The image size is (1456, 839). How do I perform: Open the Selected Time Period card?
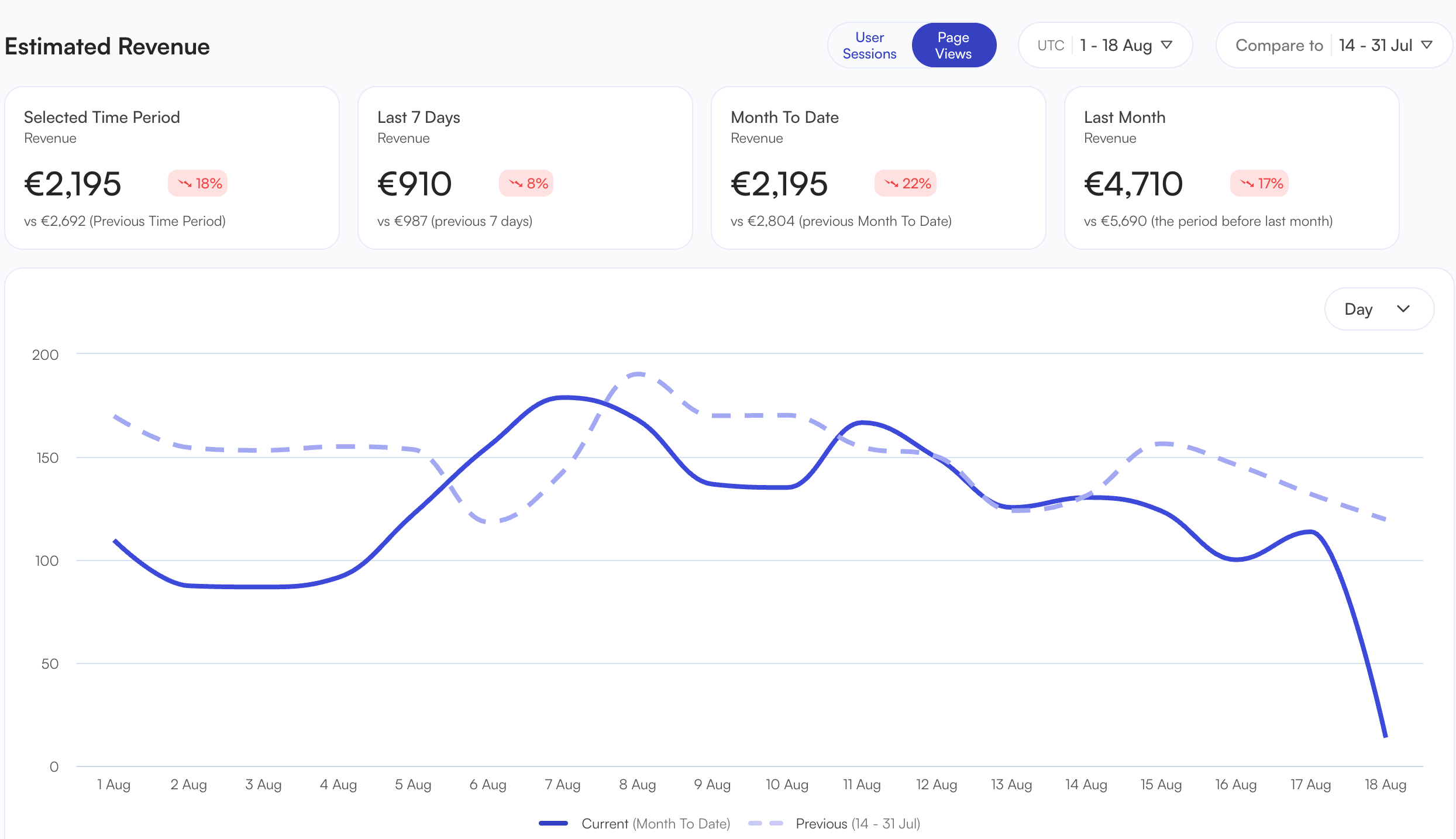click(172, 168)
